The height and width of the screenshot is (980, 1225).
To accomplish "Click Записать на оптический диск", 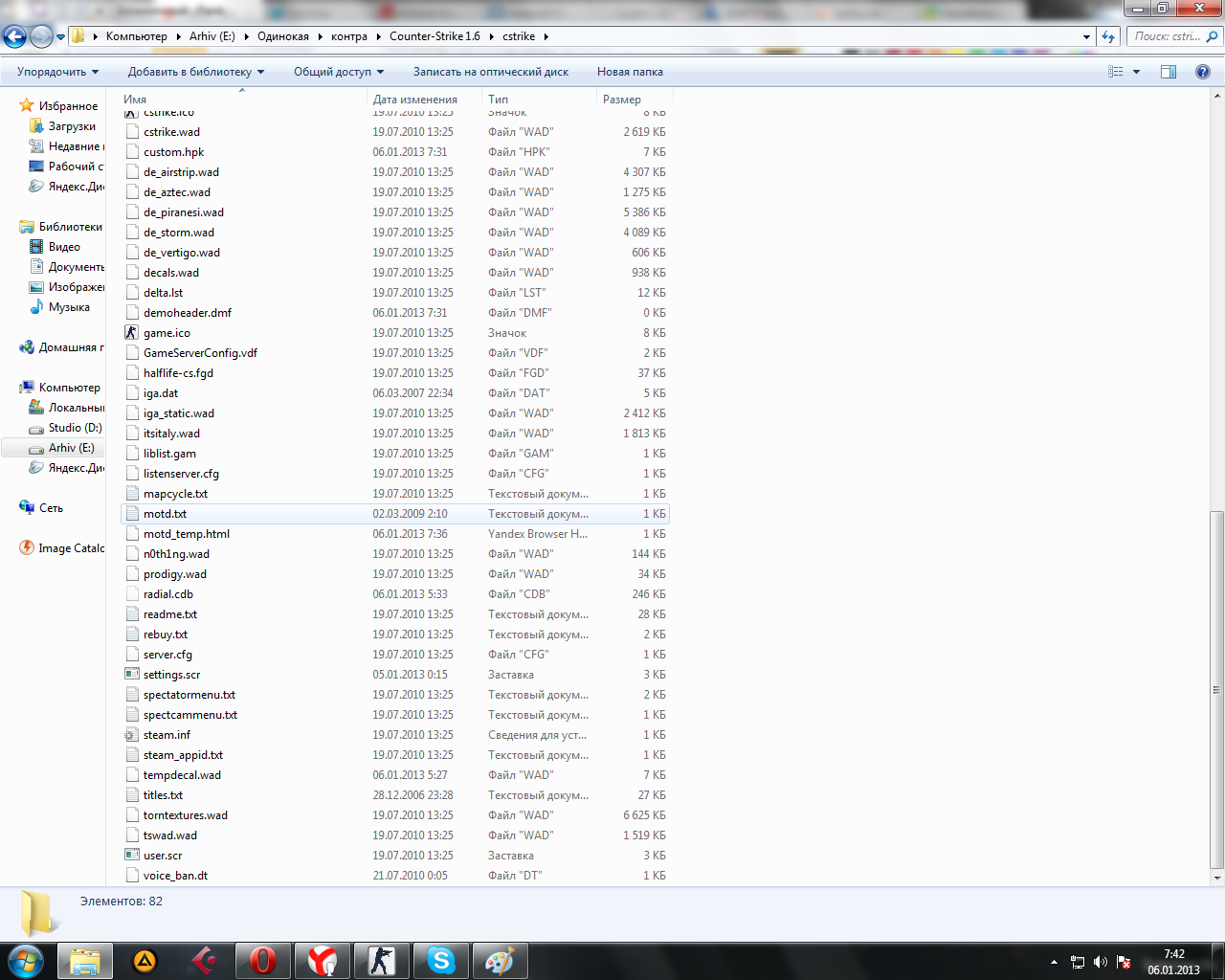I will [491, 72].
